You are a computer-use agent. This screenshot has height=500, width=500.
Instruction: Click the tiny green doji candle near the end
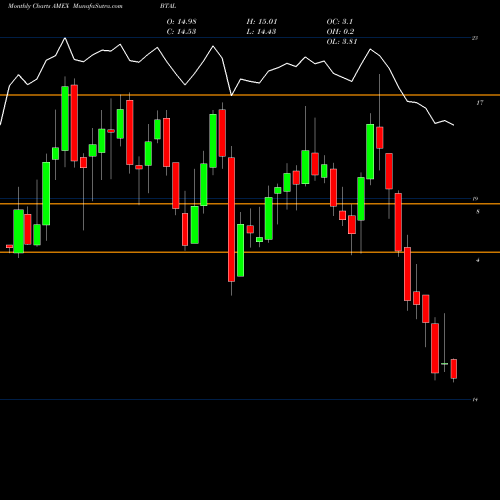(444, 364)
